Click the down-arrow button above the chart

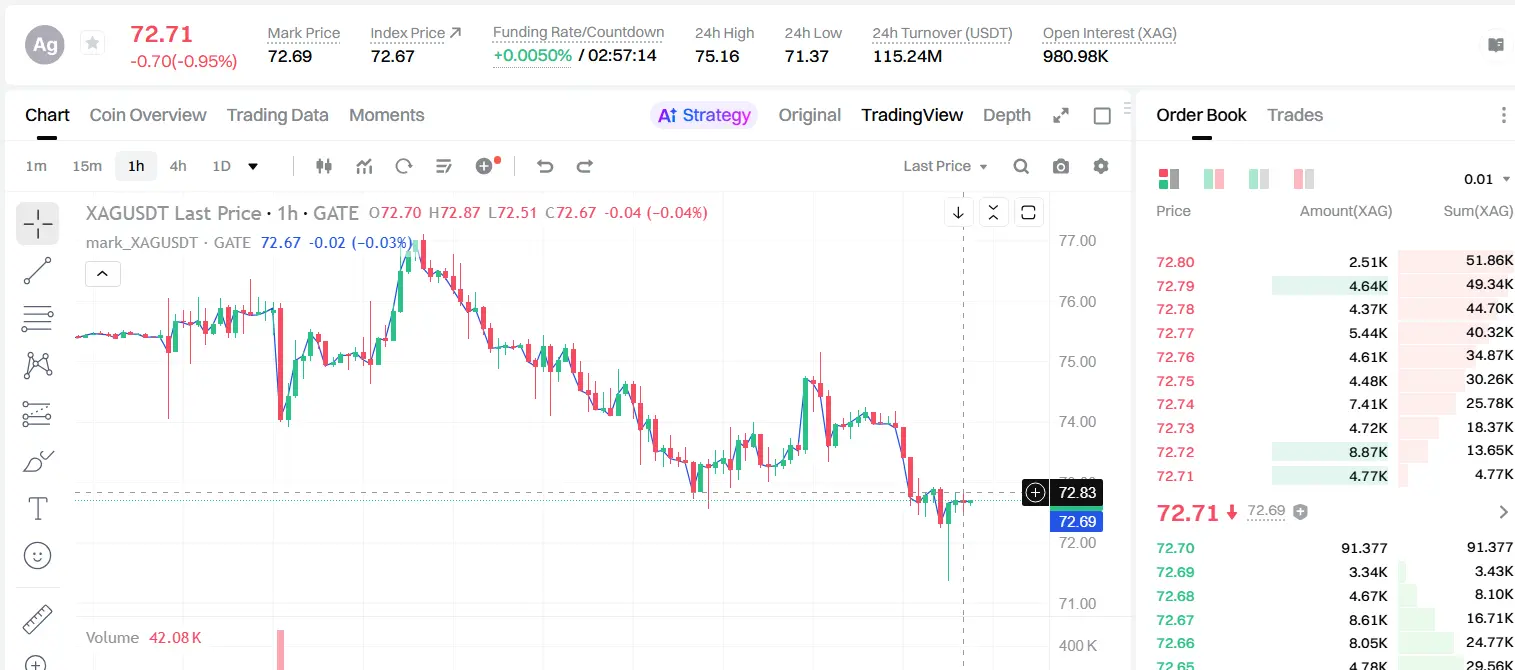click(958, 212)
